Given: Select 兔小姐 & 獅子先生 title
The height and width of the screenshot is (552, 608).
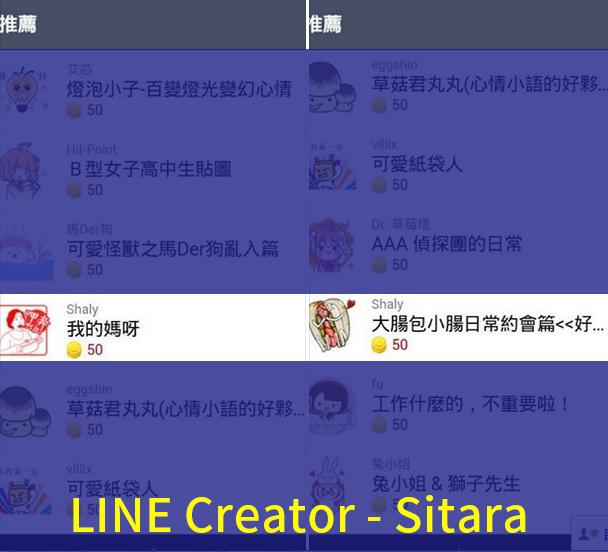Looking at the screenshot, I should pyautogui.click(x=446, y=484).
